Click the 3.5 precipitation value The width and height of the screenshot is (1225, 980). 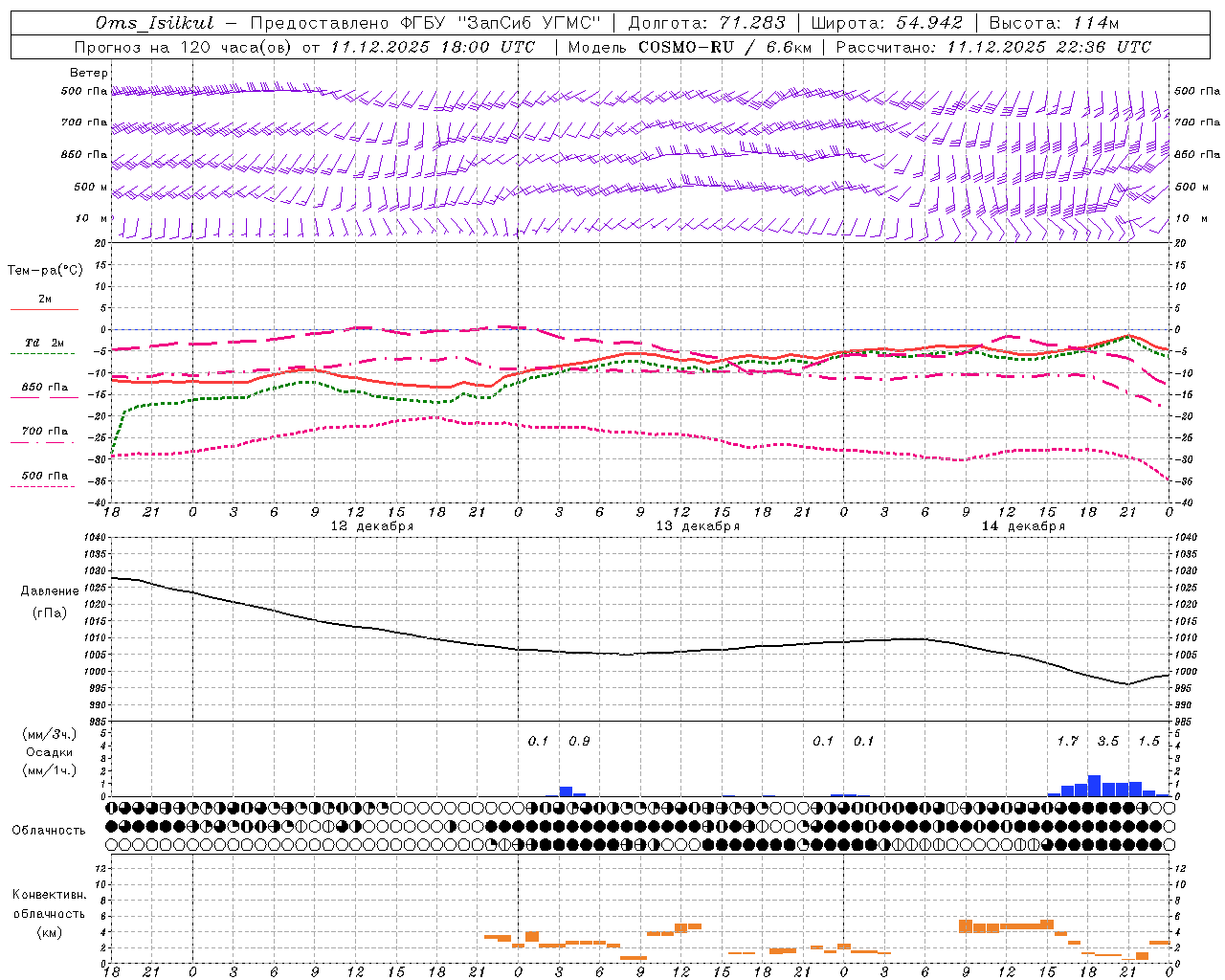pyautogui.click(x=1107, y=741)
